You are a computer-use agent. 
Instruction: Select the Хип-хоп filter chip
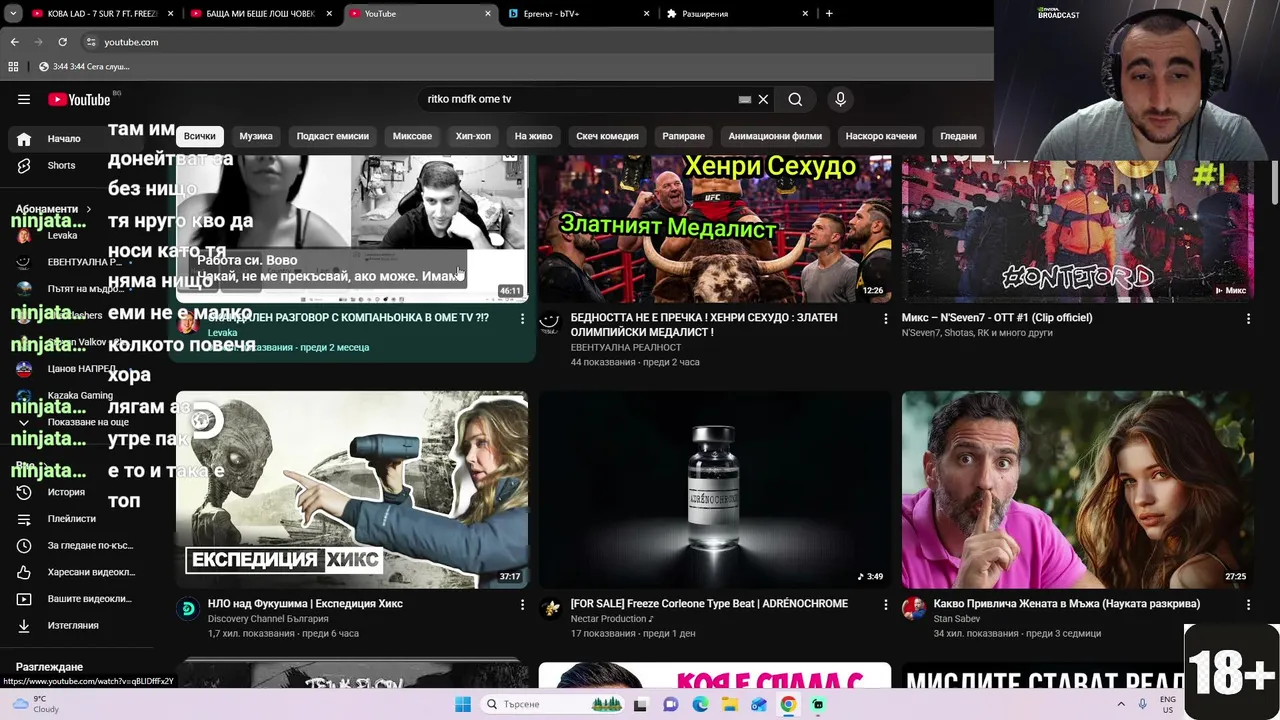(x=473, y=136)
